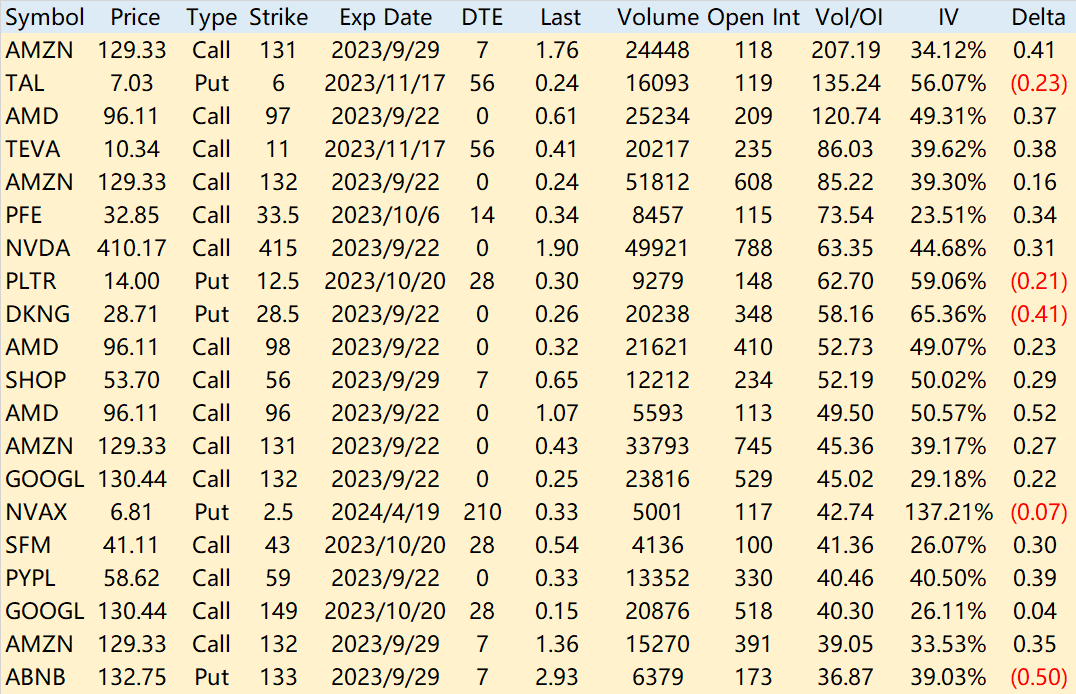This screenshot has height=694, width=1076.
Task: Click price value 53.70
Action: 131,380
